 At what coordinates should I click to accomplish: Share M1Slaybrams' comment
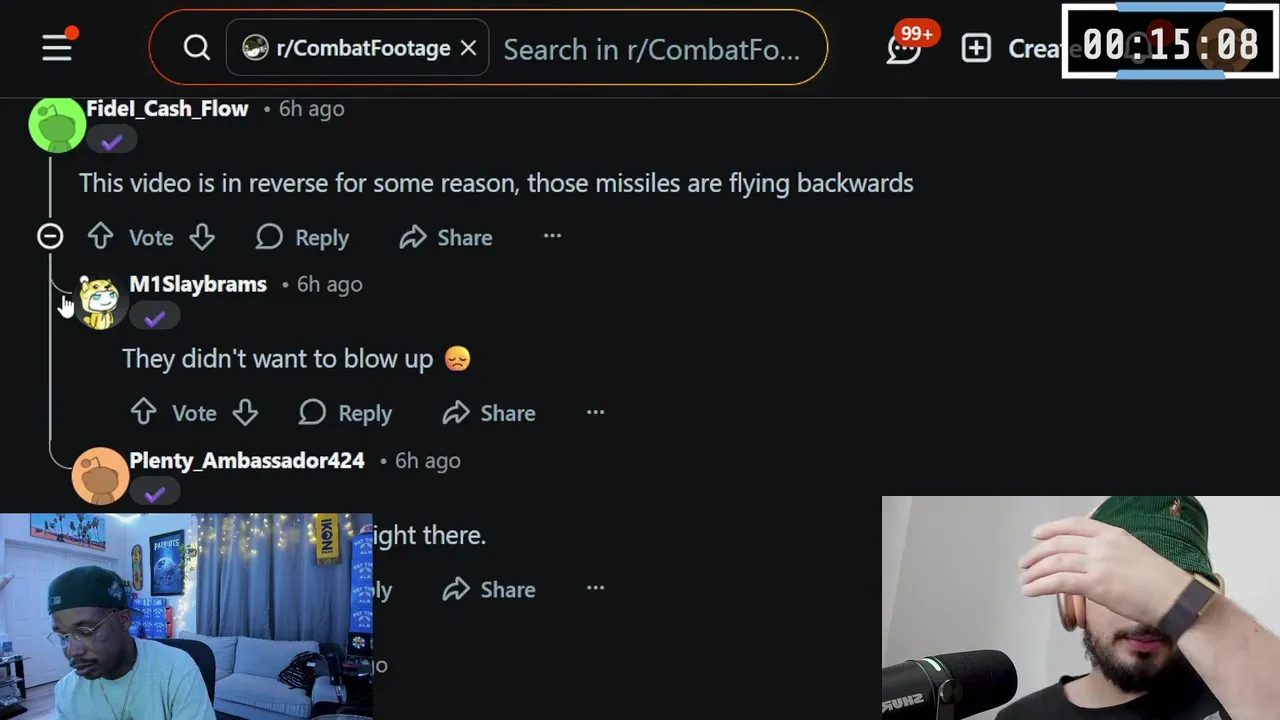(488, 412)
